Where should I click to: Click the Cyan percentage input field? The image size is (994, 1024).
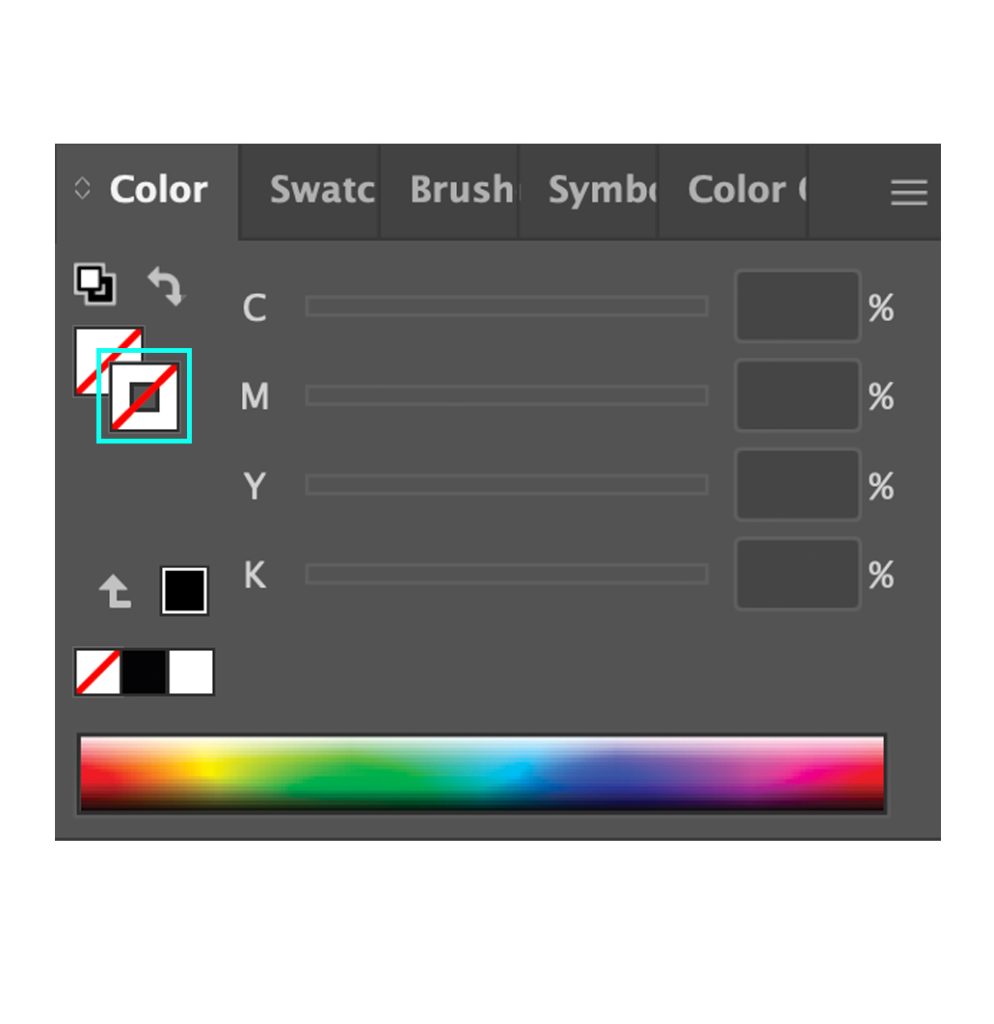797,306
